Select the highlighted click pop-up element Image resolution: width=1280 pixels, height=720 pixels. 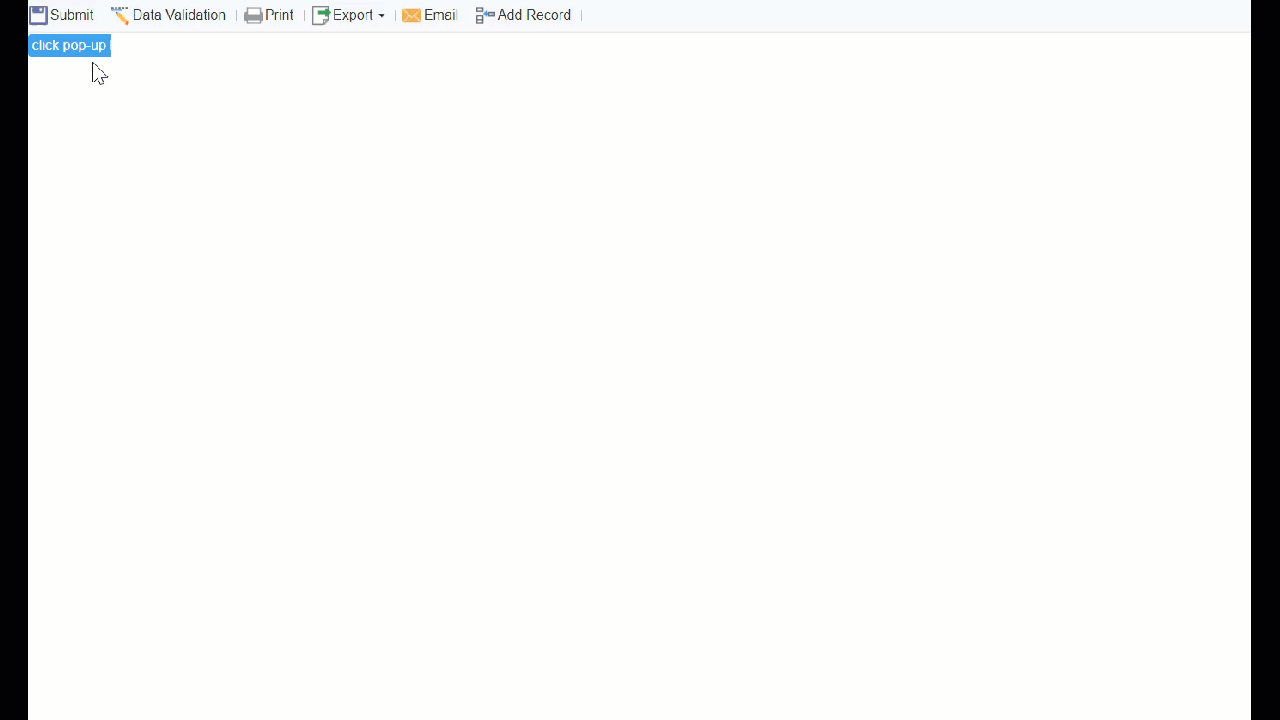point(68,45)
